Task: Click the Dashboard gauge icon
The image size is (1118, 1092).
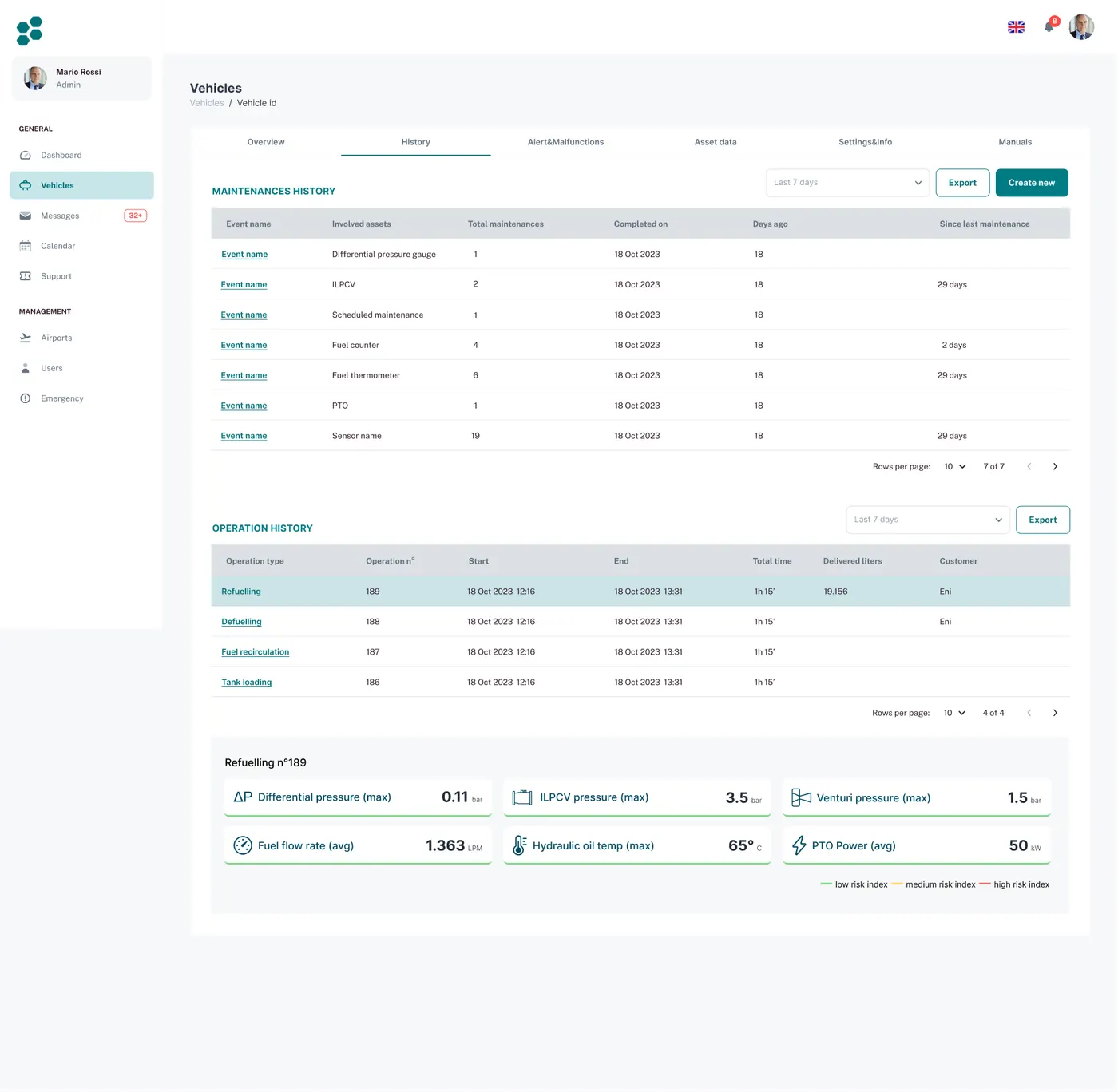Action: [26, 156]
